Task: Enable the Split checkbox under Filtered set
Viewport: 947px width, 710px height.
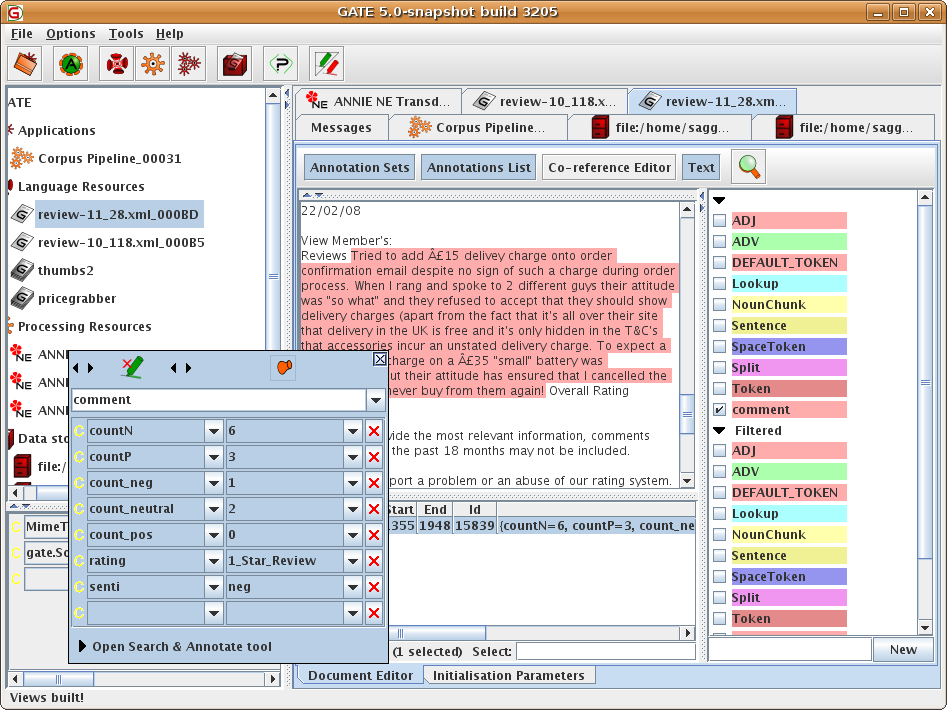Action: 719,598
